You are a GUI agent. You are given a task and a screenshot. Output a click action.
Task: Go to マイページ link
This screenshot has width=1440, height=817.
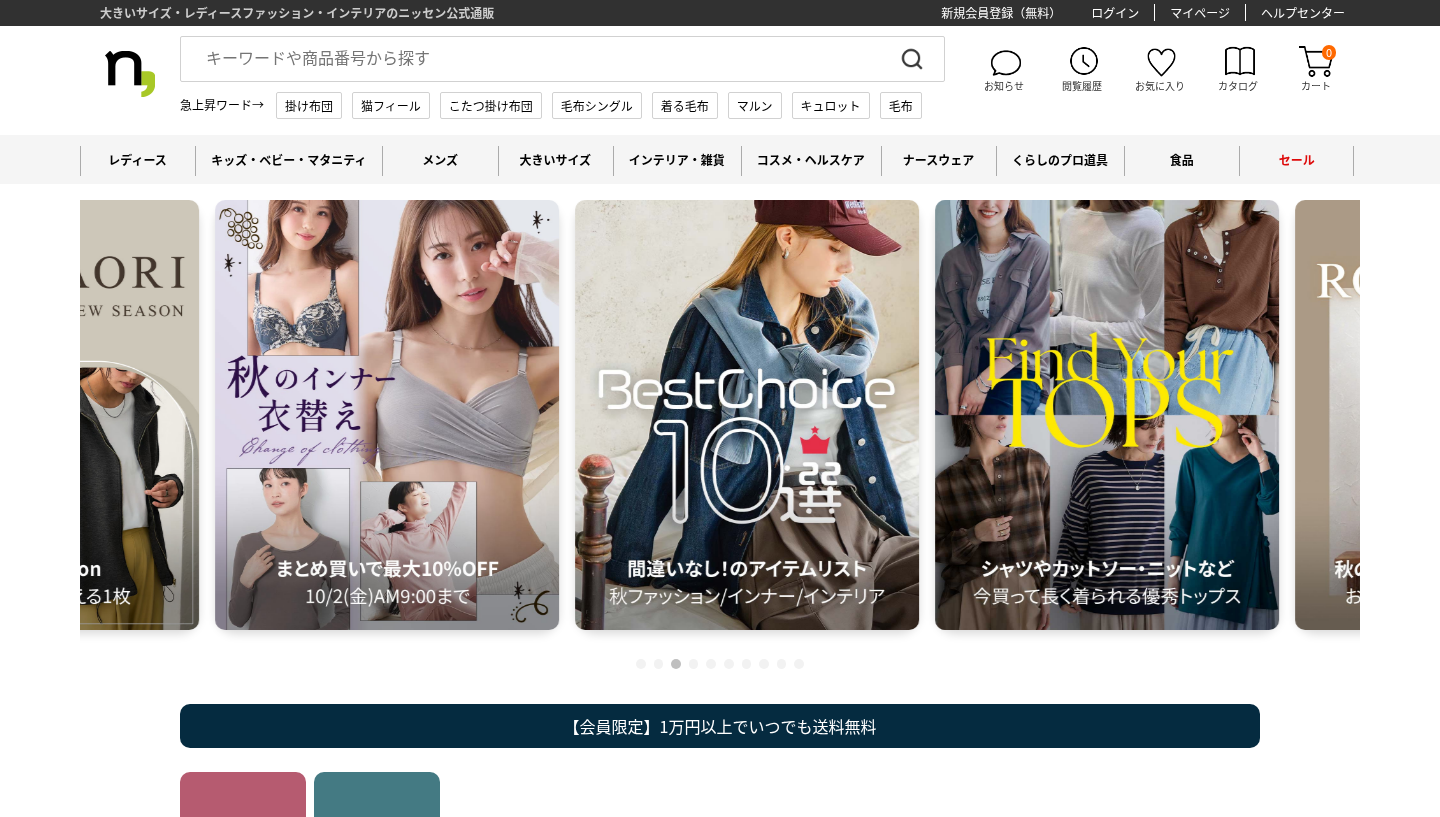coord(1200,13)
